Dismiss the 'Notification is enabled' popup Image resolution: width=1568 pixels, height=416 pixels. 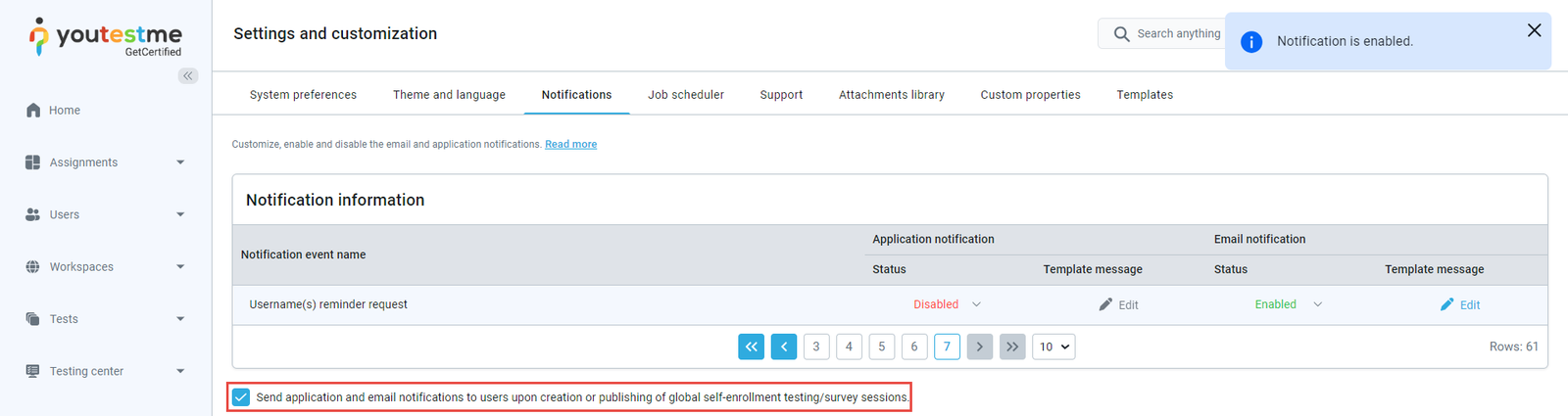[1534, 30]
